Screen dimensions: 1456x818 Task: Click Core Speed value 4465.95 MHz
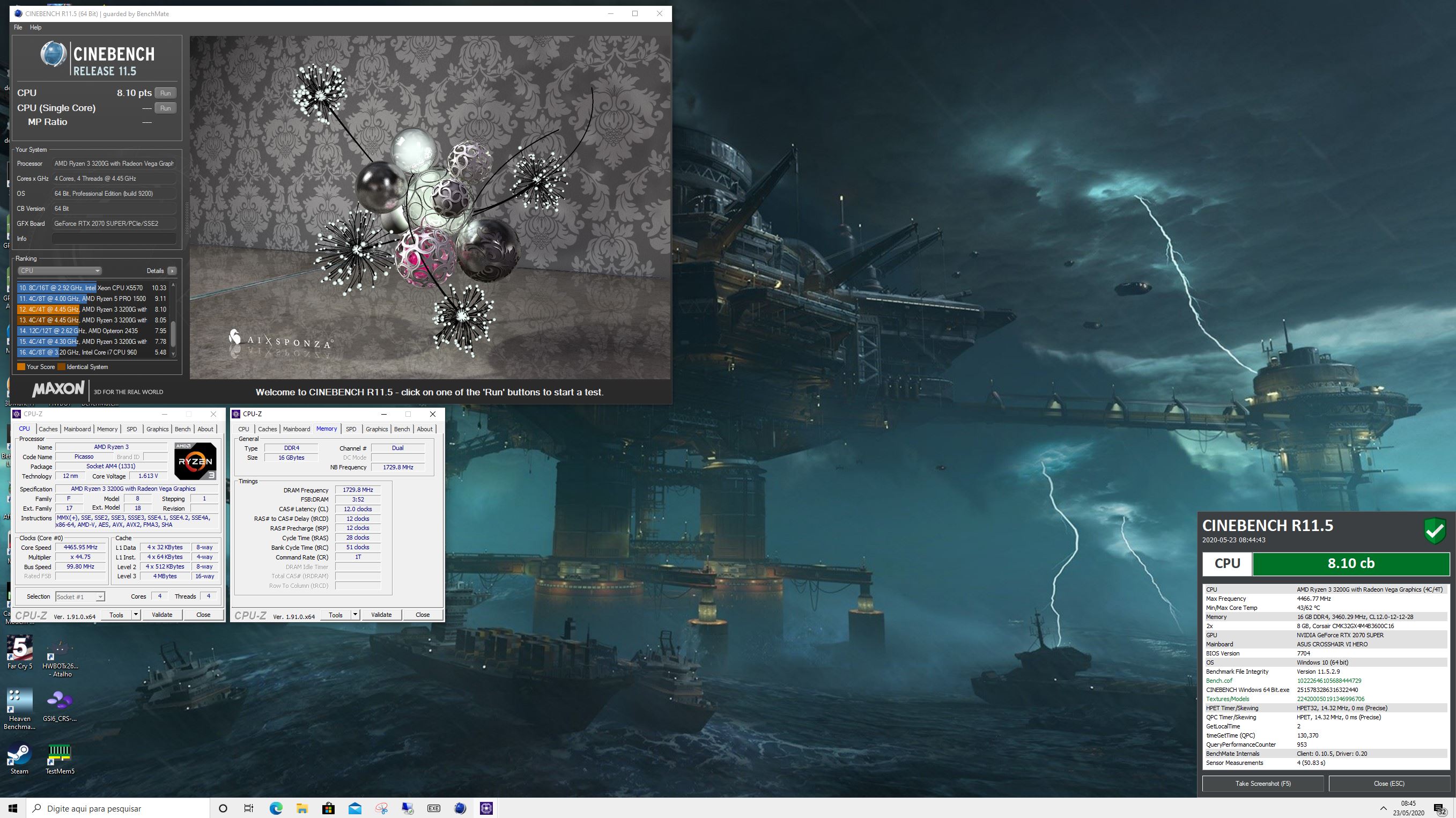(81, 547)
